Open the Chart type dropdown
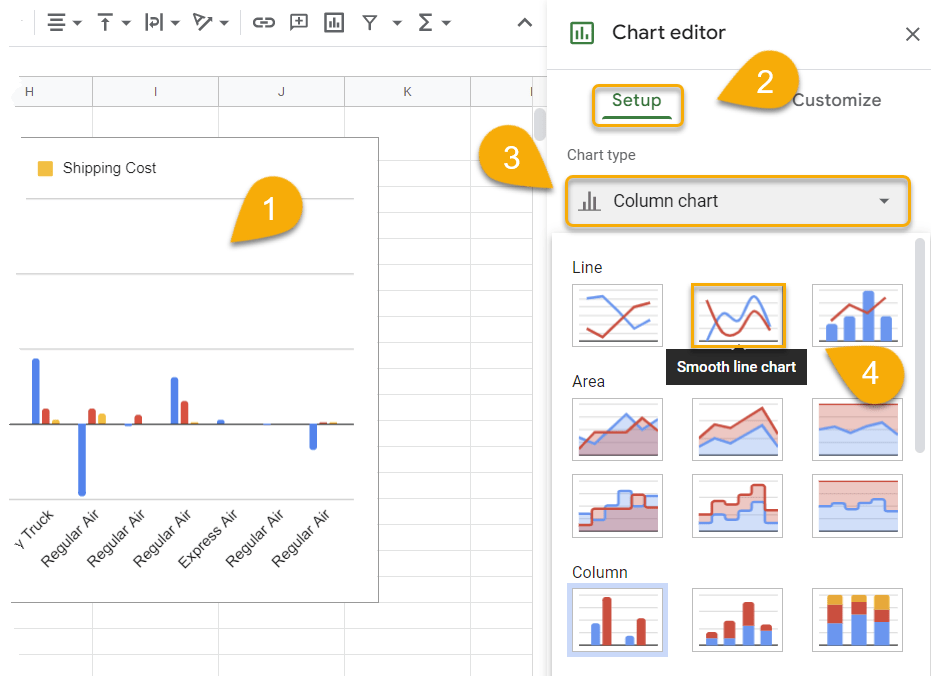Viewport: 931px width, 676px height. (737, 201)
